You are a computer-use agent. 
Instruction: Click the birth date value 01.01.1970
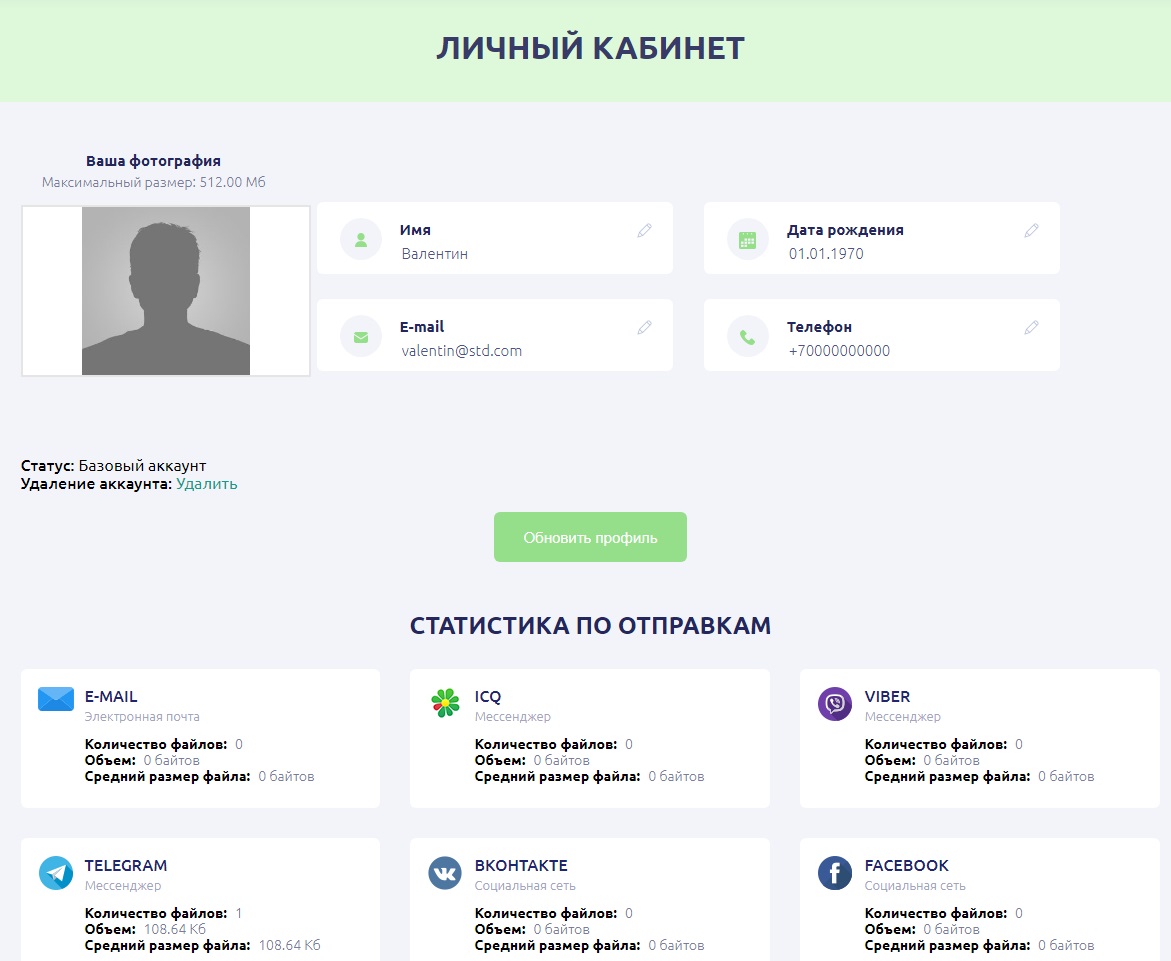(826, 254)
